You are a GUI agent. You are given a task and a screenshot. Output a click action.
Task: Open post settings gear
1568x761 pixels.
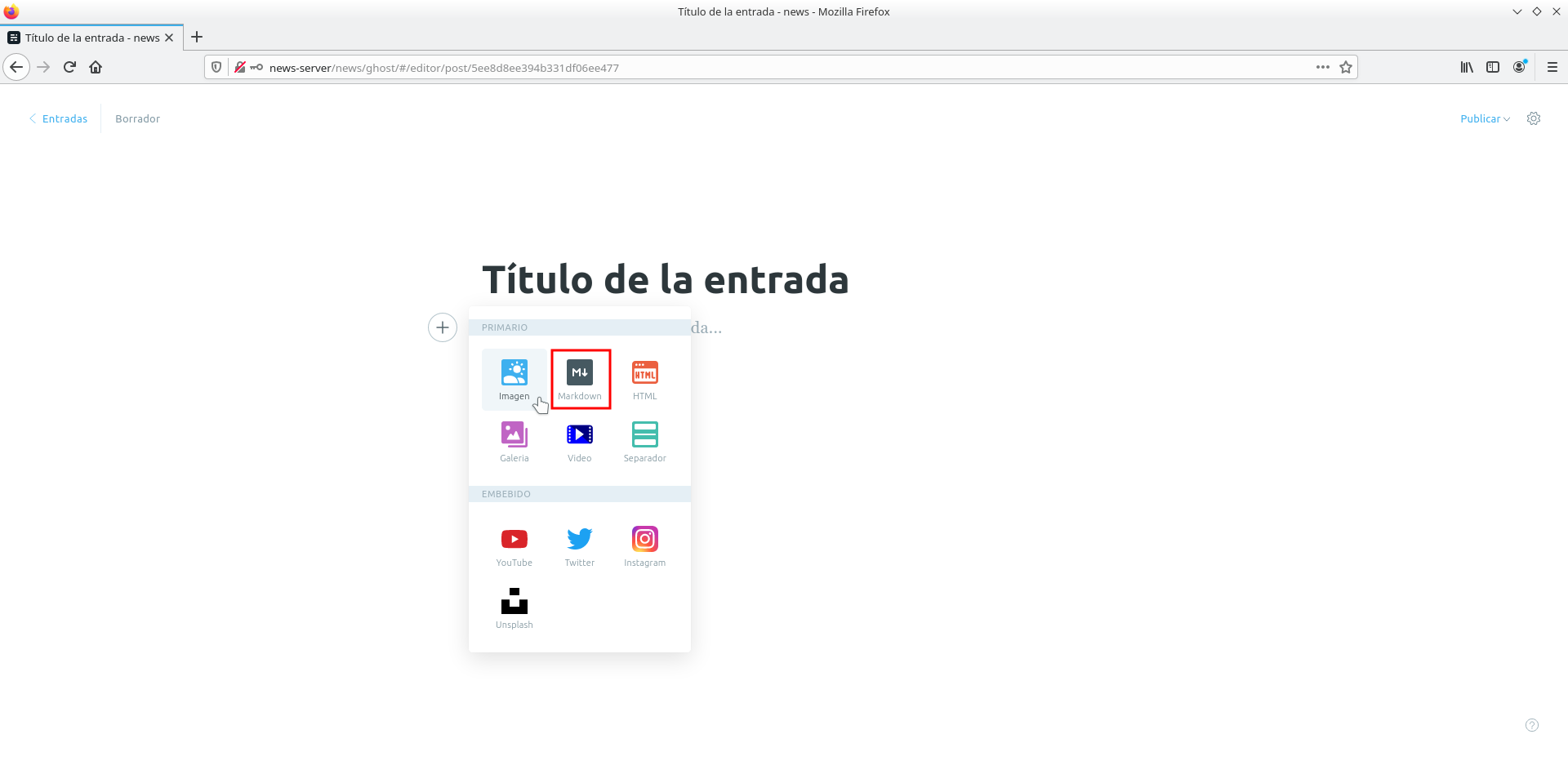[x=1534, y=118]
